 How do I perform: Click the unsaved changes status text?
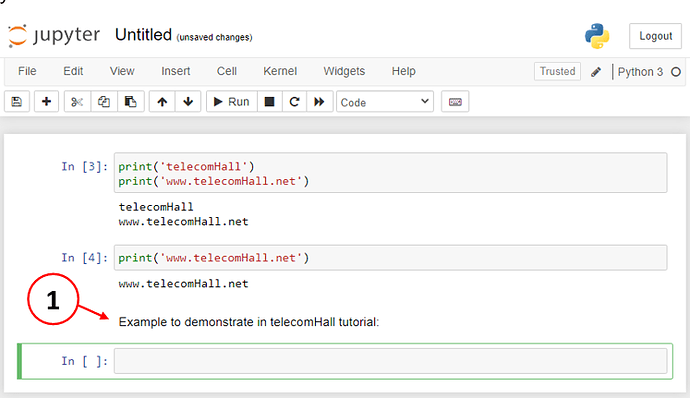(214, 37)
